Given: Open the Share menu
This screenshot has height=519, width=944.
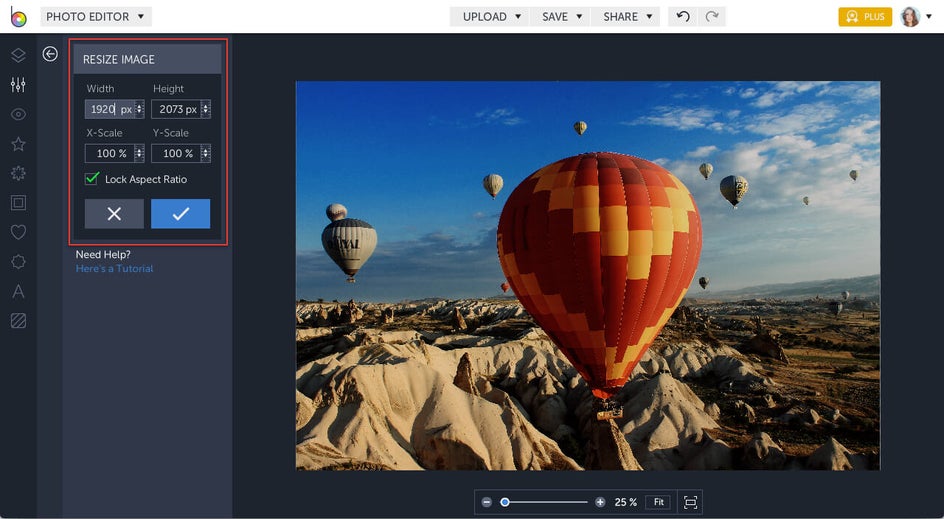Looking at the screenshot, I should tap(626, 17).
